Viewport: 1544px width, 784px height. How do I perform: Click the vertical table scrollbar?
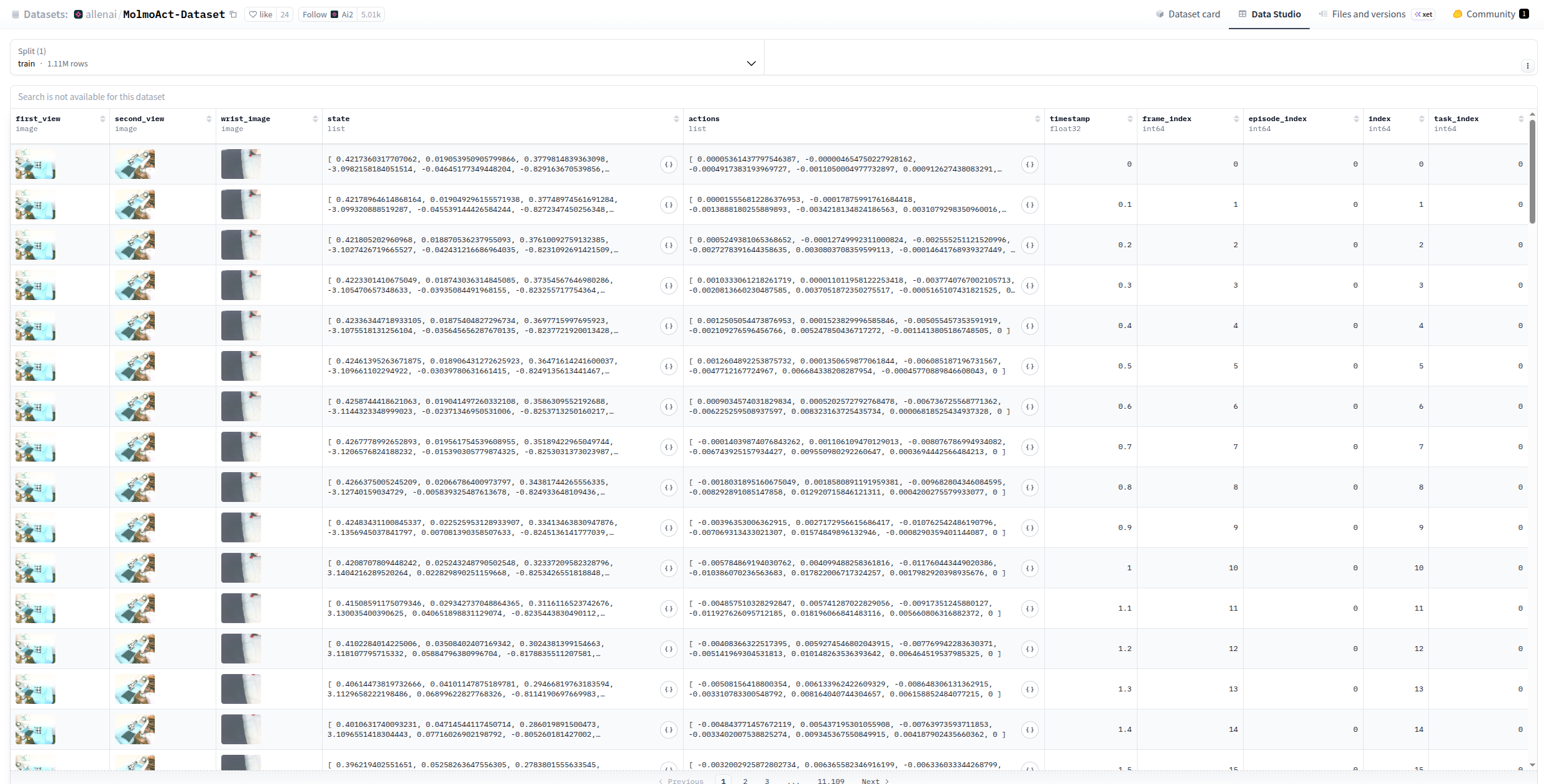click(x=1532, y=171)
